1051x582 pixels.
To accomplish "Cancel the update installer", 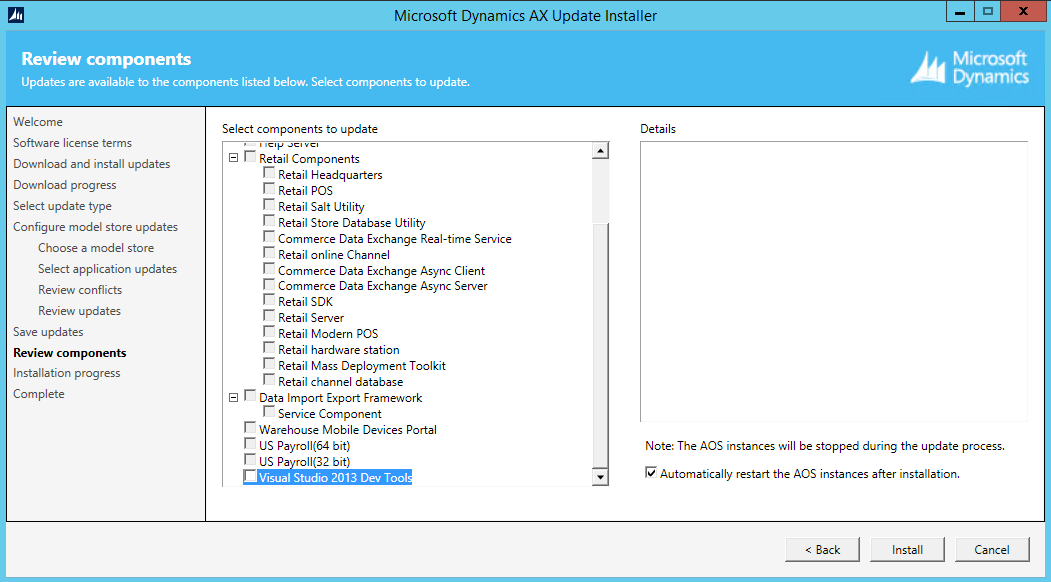I will (x=991, y=549).
